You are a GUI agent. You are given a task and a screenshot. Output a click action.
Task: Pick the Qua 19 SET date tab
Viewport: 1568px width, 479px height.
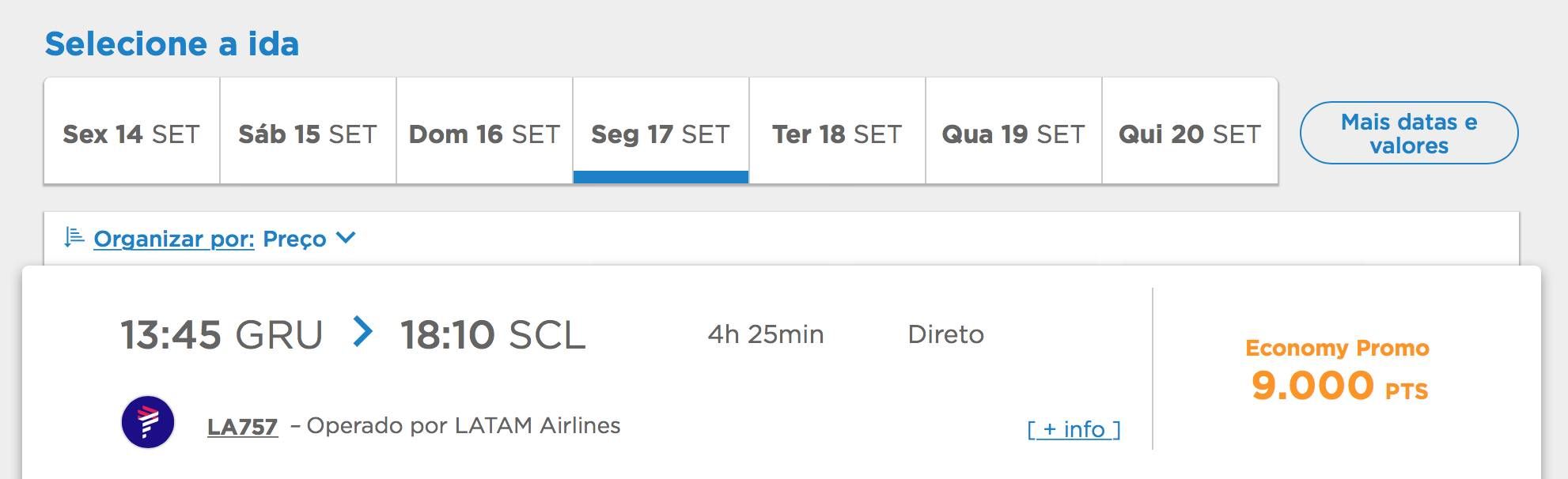(1013, 131)
